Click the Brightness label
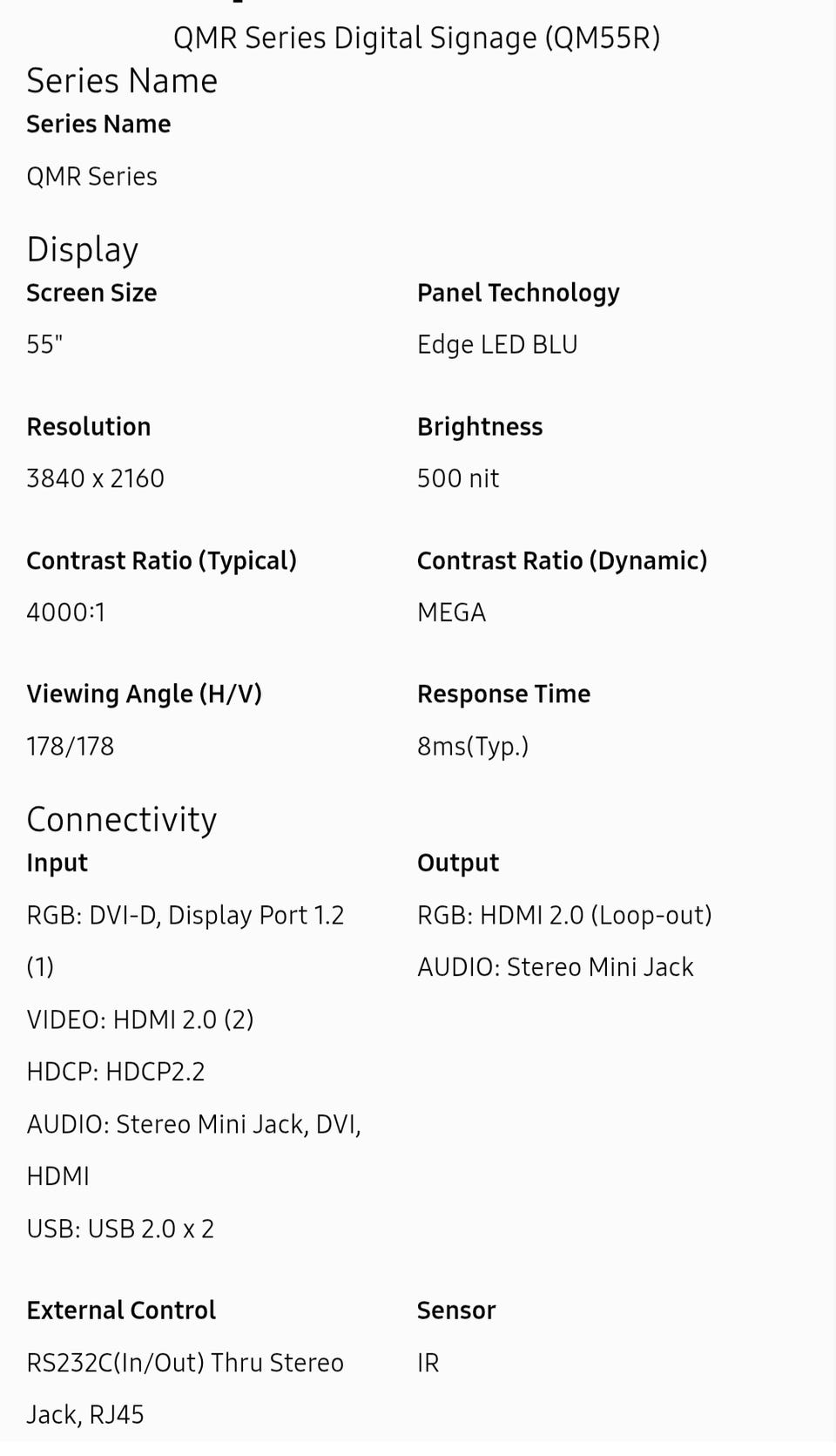The image size is (836, 1456). point(480,427)
